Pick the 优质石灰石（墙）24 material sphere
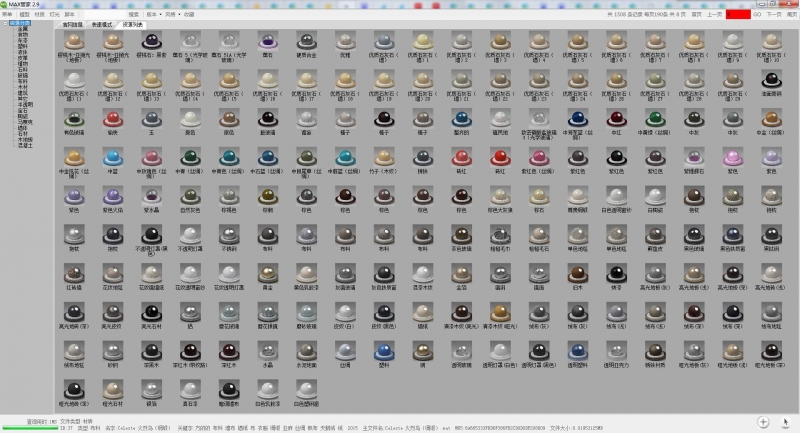Image resolution: width=800 pixels, height=433 pixels. point(578,80)
